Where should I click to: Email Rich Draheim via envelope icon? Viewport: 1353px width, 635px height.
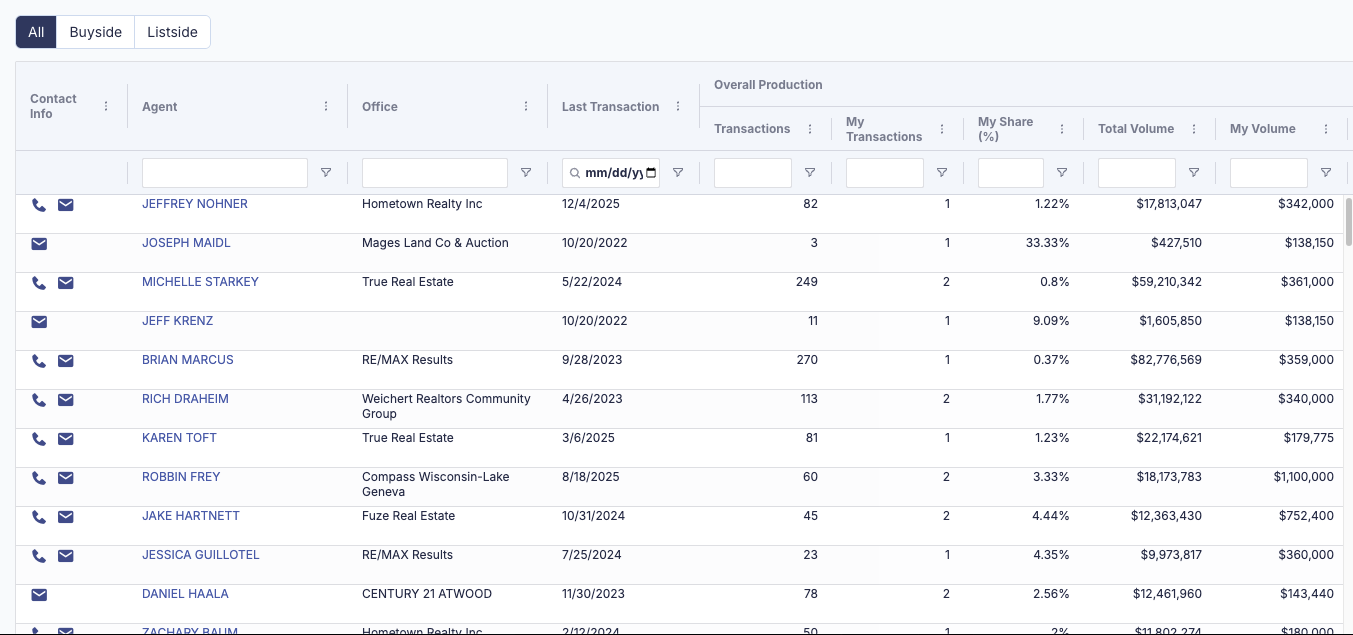[65, 400]
